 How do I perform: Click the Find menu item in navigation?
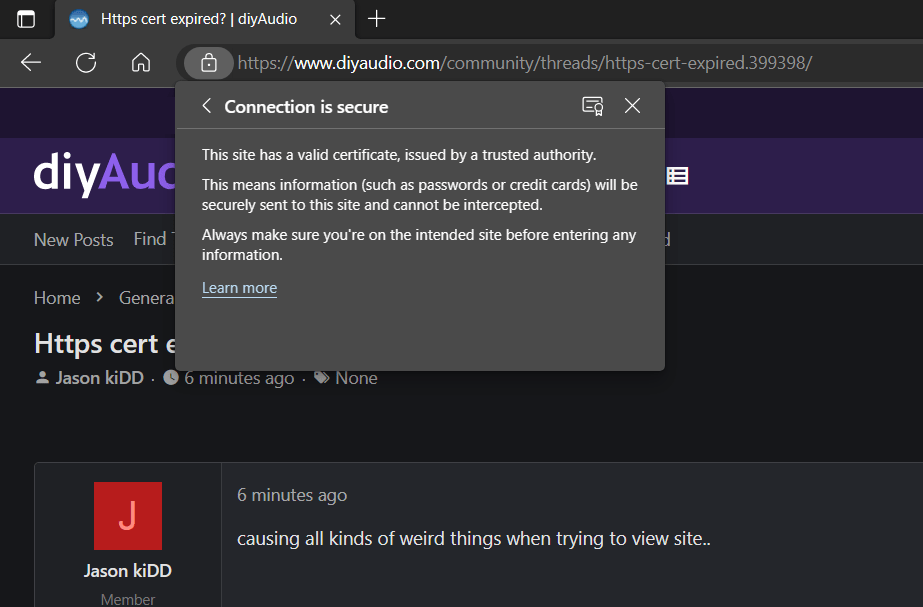click(150, 239)
